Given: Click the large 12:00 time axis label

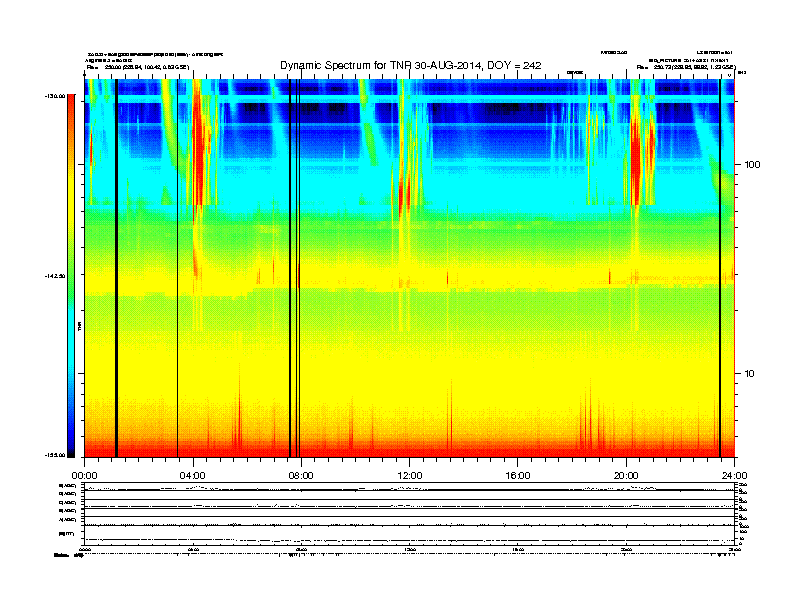Looking at the screenshot, I should coord(410,476).
